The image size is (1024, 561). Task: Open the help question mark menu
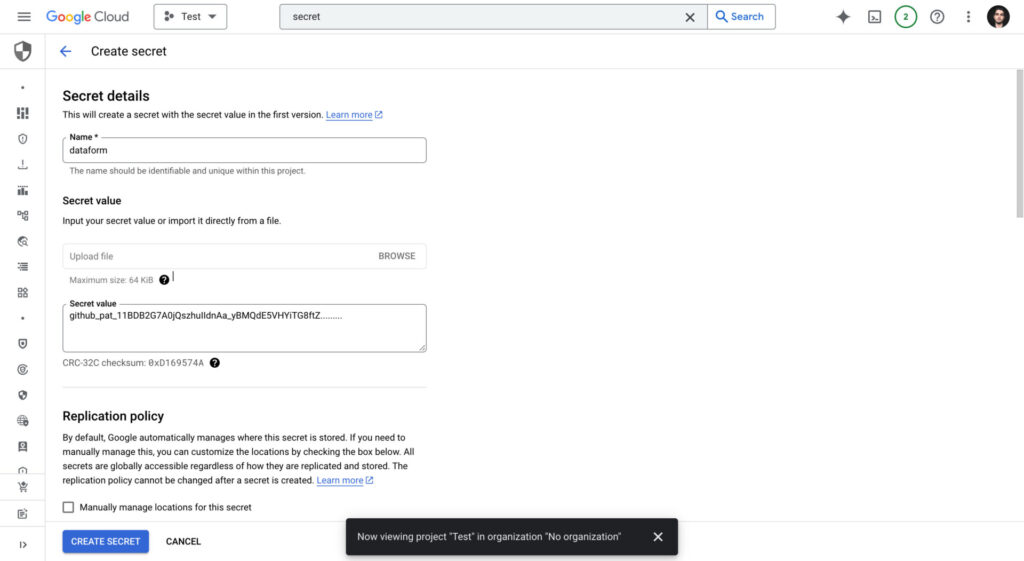pos(937,17)
